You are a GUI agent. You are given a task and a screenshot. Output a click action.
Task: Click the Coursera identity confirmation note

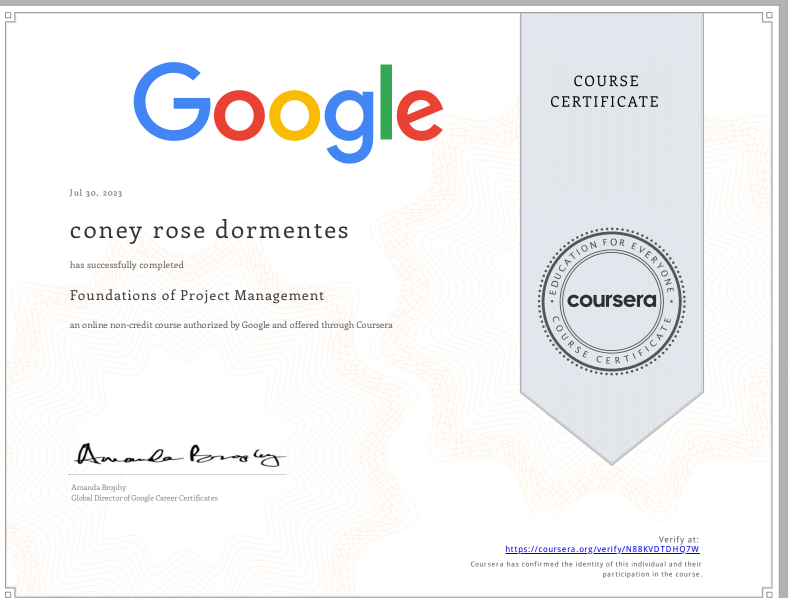586,569
